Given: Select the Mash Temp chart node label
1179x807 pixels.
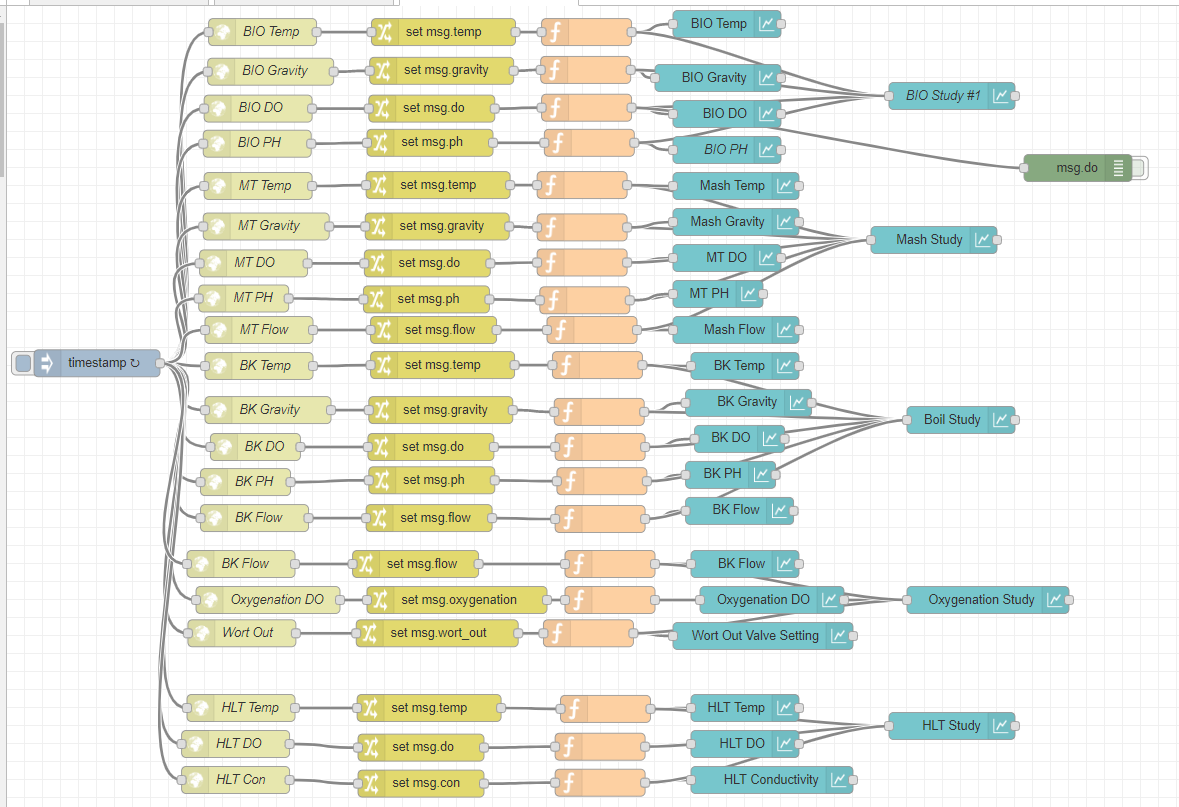Looking at the screenshot, I should point(732,185).
